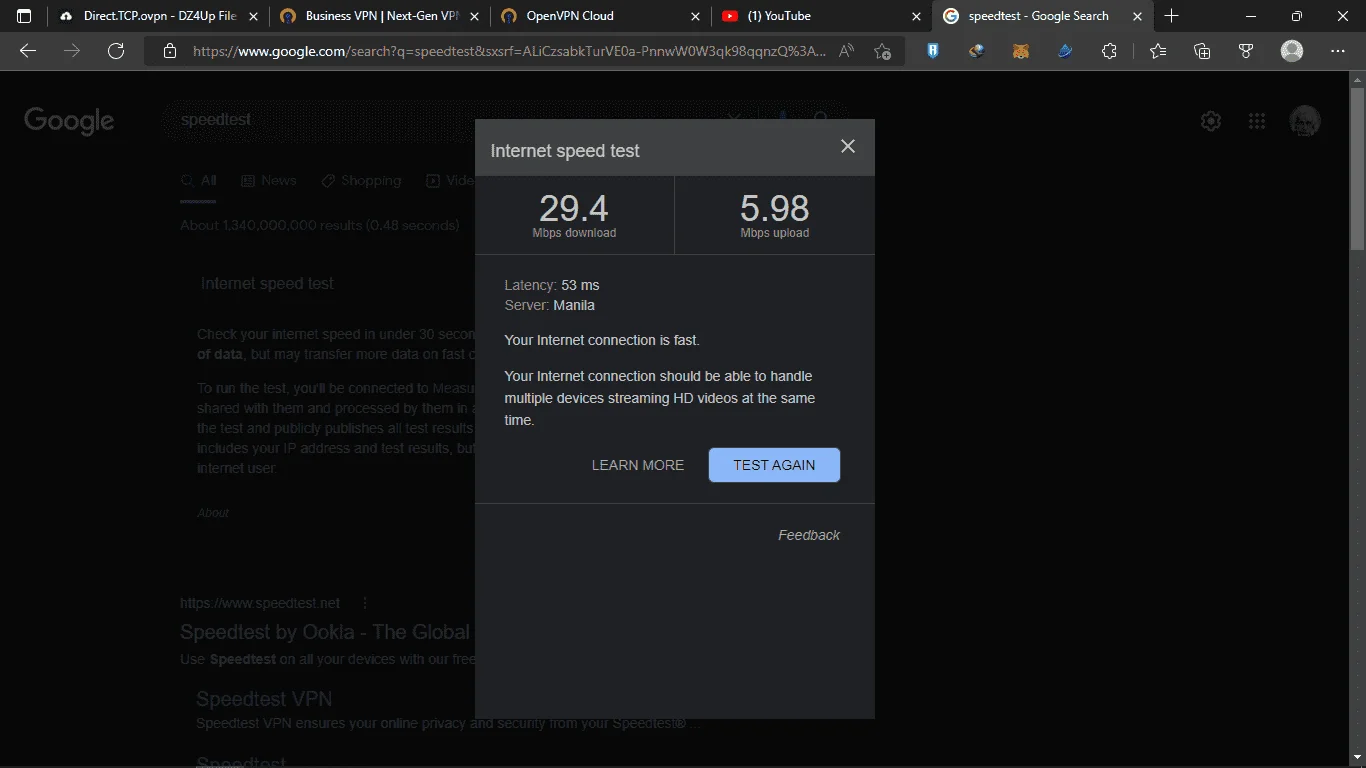
Task: Open the Read aloud icon
Action: pos(847,51)
